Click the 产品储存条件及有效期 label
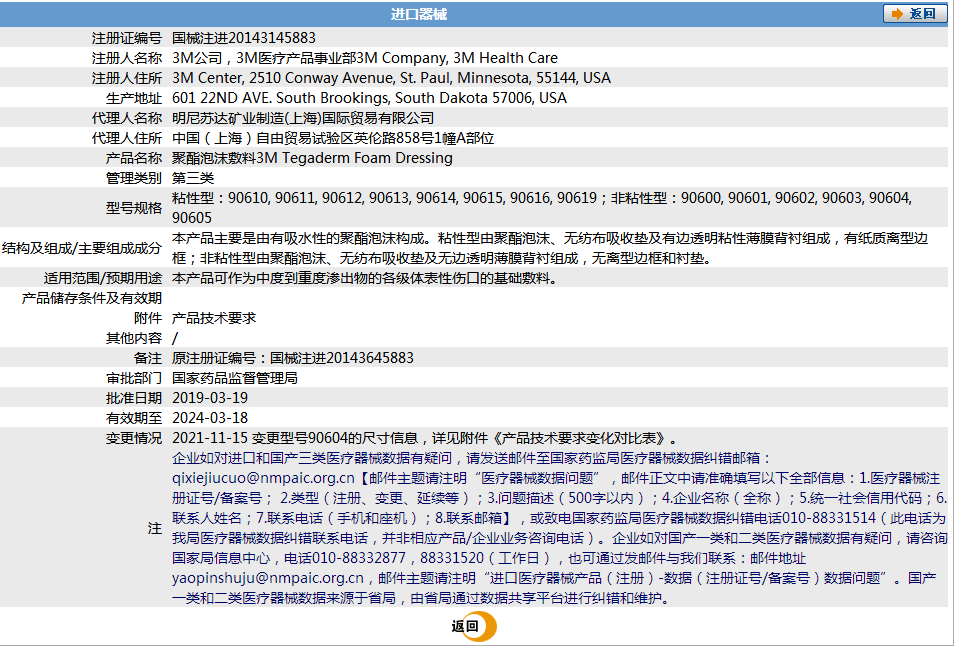954x647 pixels. click(92, 298)
